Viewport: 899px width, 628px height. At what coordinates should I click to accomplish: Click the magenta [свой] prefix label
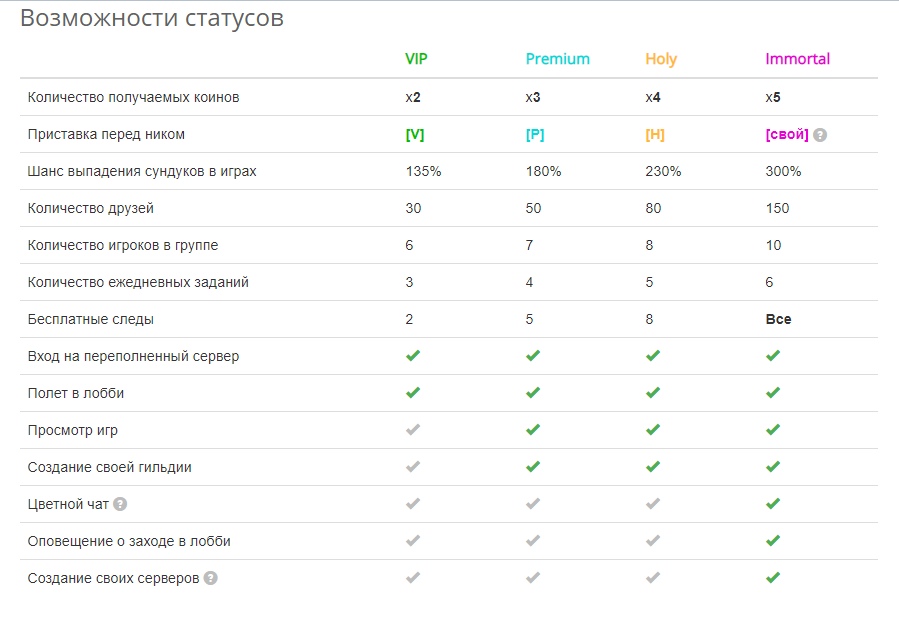tap(787, 135)
